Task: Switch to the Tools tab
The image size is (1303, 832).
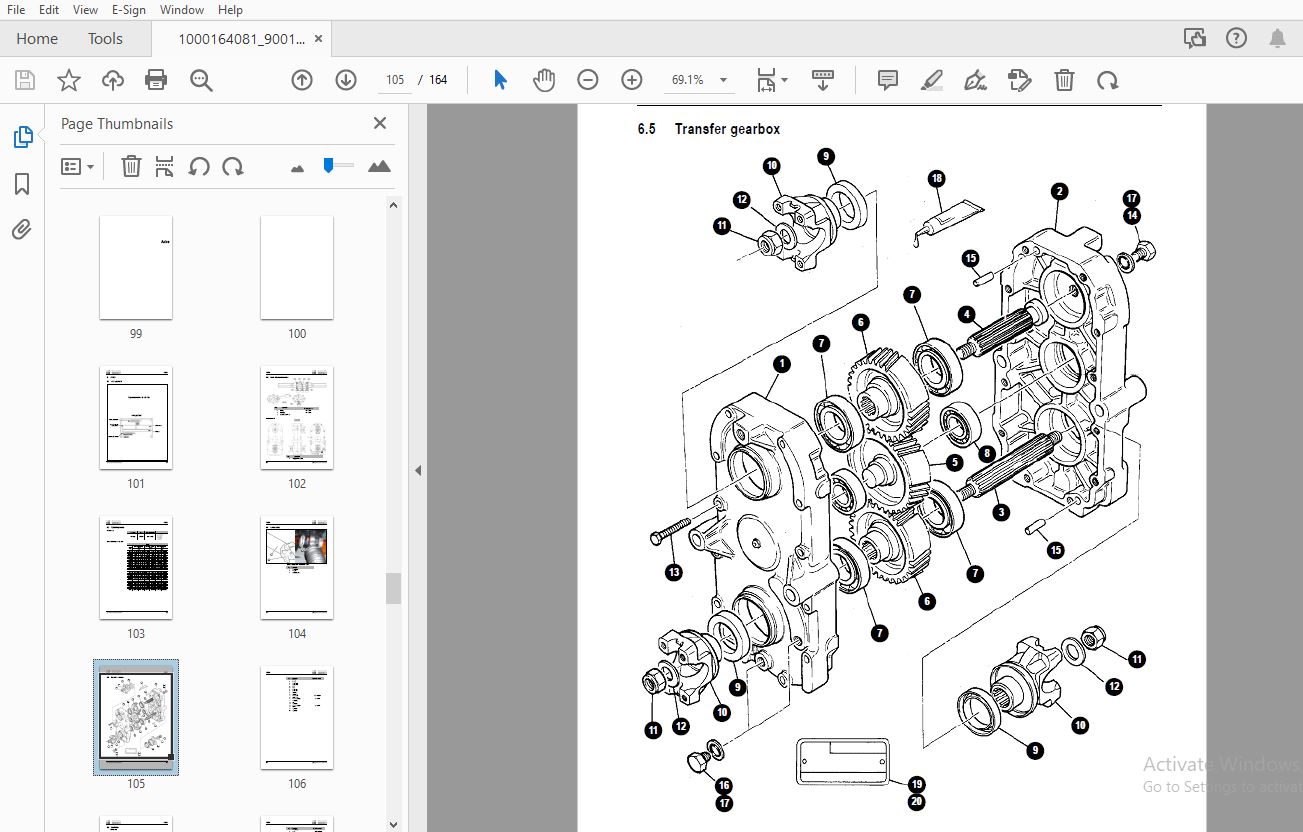Action: point(105,38)
